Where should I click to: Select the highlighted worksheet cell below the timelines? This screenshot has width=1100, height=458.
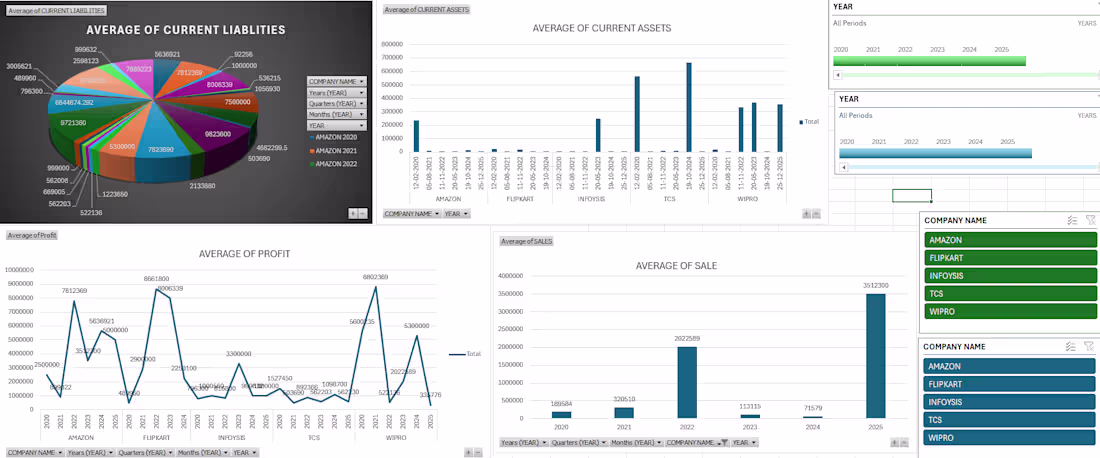(912, 196)
